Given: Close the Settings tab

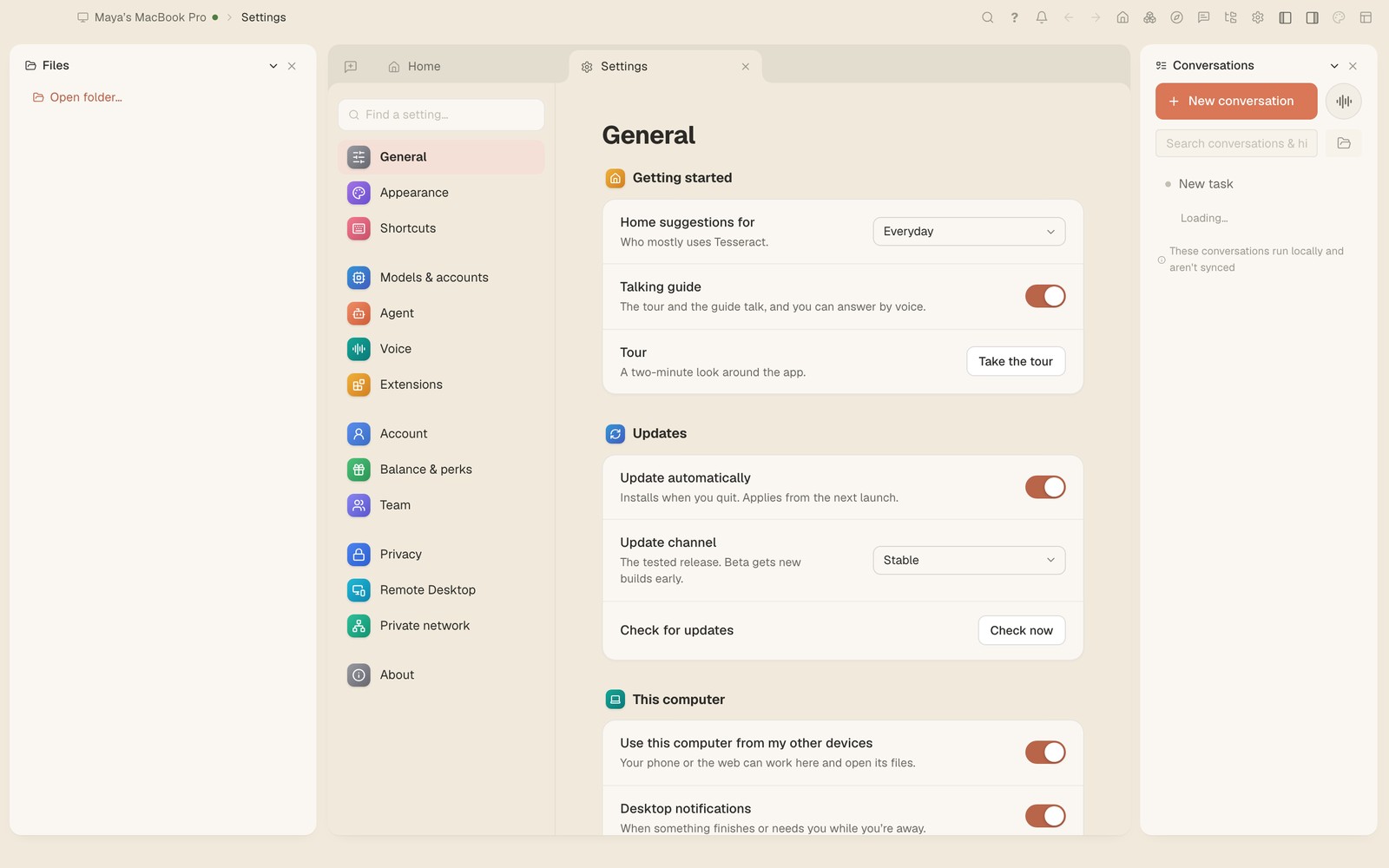Looking at the screenshot, I should click(x=746, y=67).
